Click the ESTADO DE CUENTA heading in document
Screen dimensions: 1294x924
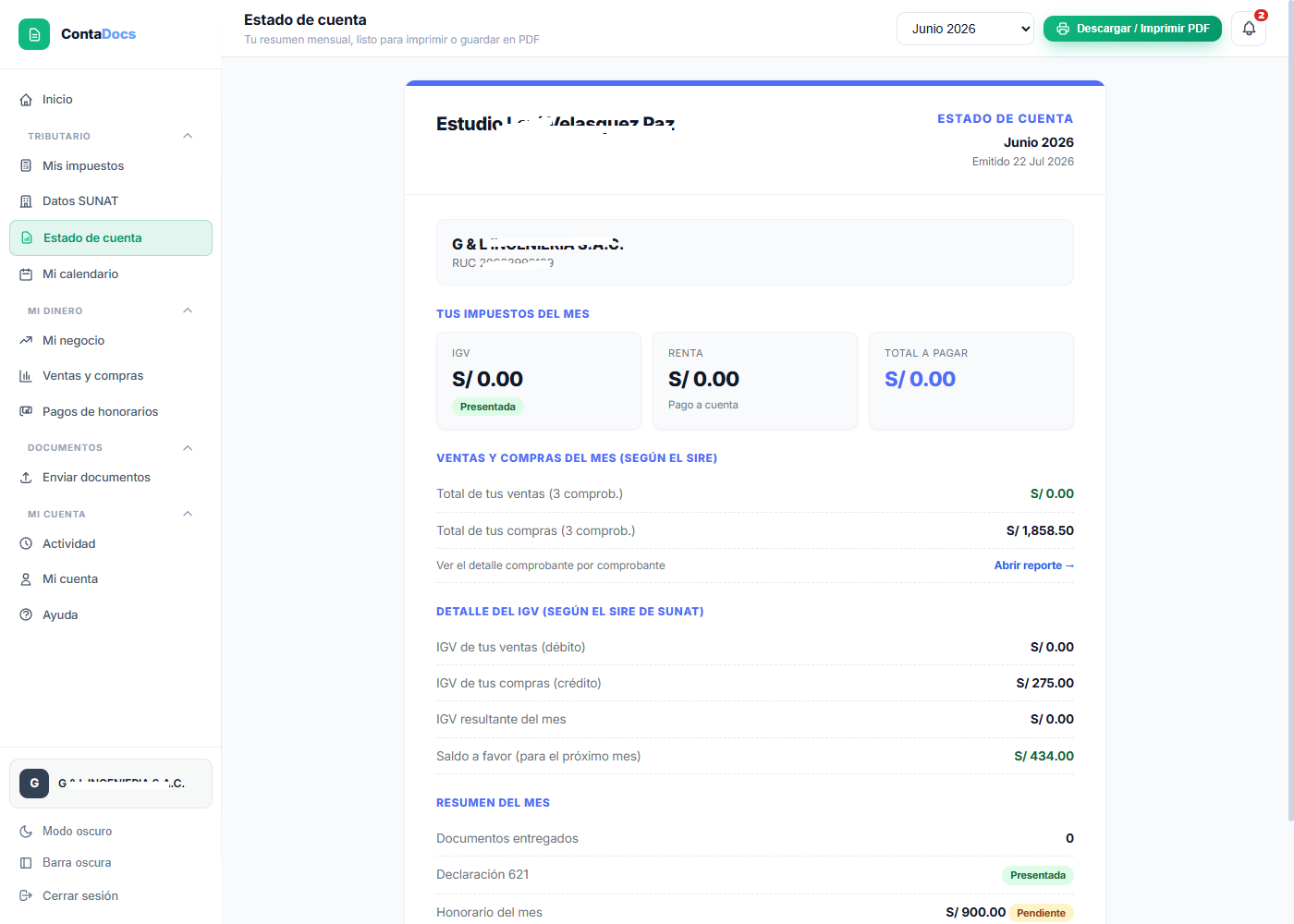coord(1005,119)
